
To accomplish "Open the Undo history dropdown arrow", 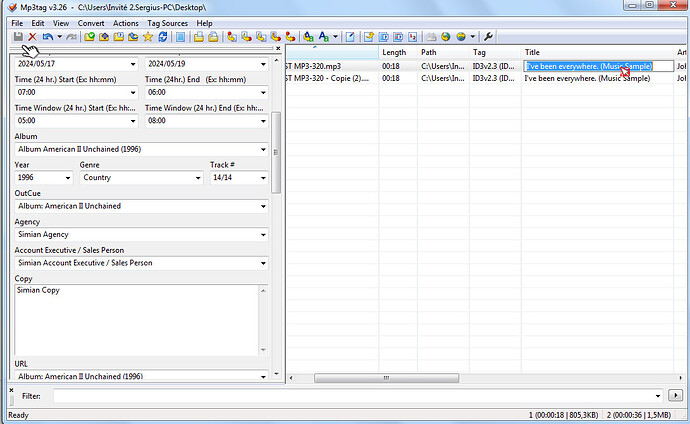I will click(x=59, y=37).
